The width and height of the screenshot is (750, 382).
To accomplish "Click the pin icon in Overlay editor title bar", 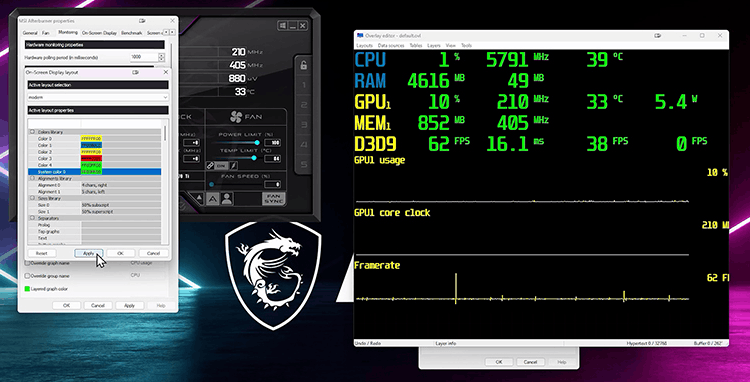I will [659, 35].
